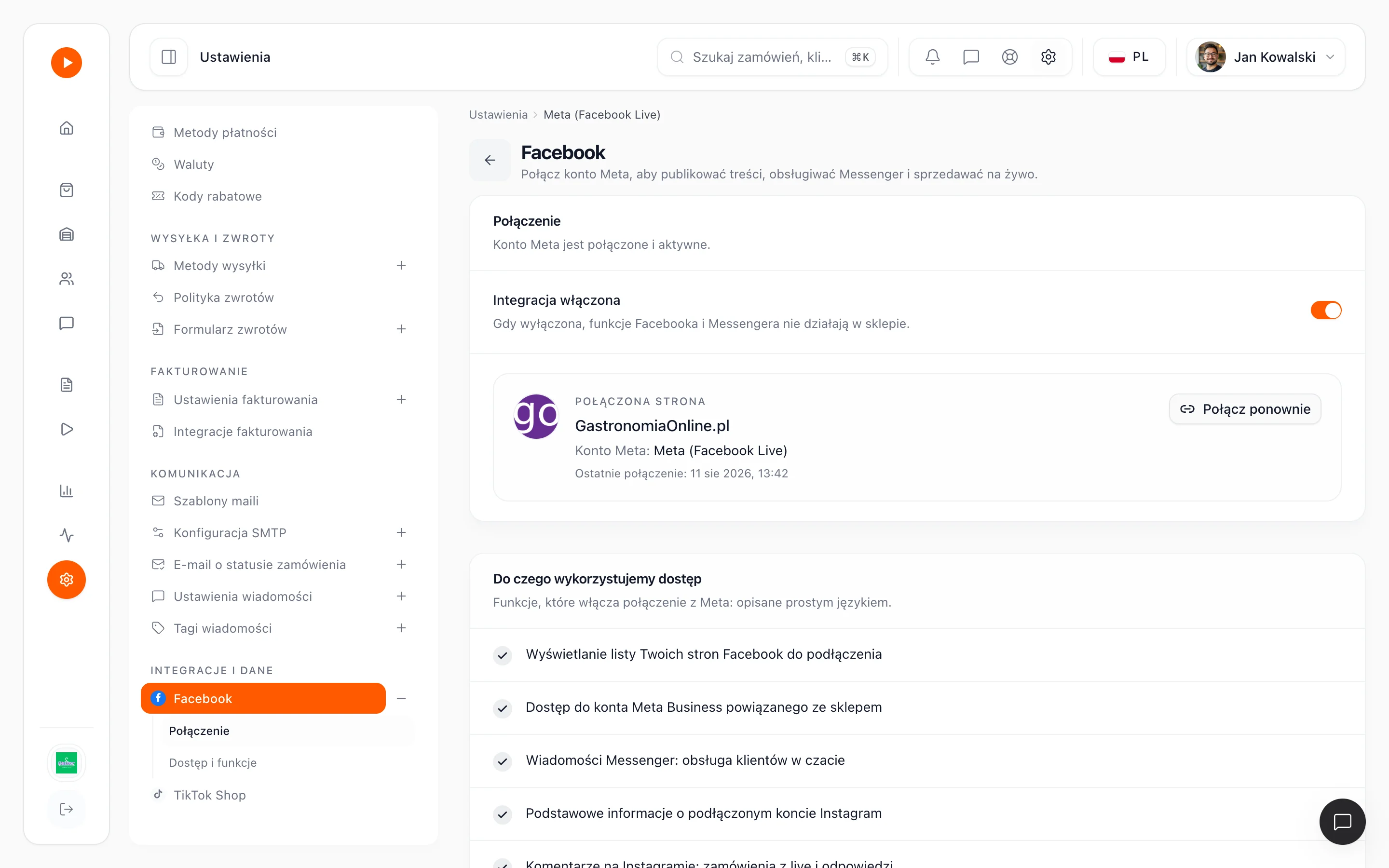
Task: Select TikTok Shop menu item
Action: [x=278, y=795]
